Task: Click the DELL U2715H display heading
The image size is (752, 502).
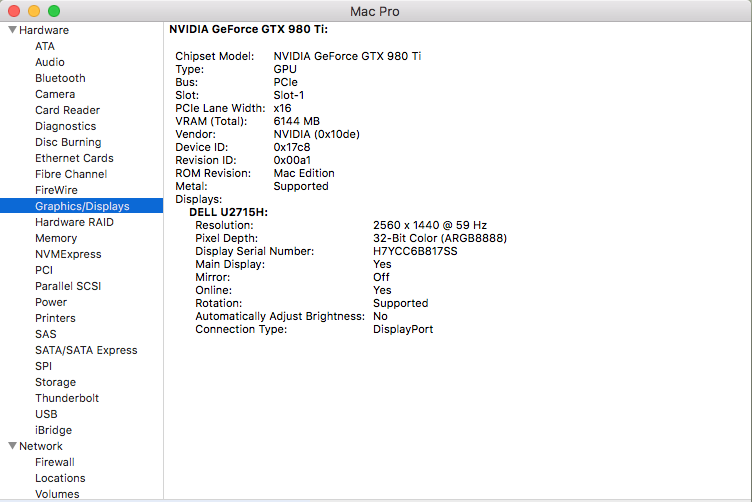Action: coord(228,212)
